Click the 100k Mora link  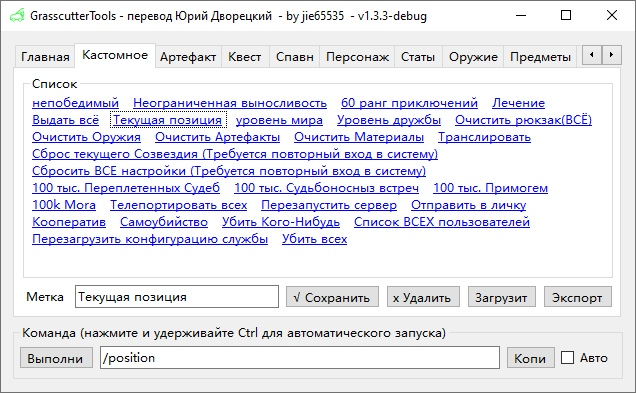tap(64, 205)
